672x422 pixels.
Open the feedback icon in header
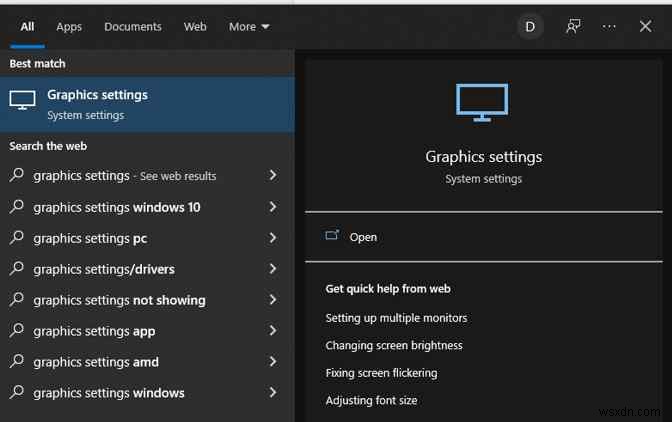pyautogui.click(x=573, y=27)
